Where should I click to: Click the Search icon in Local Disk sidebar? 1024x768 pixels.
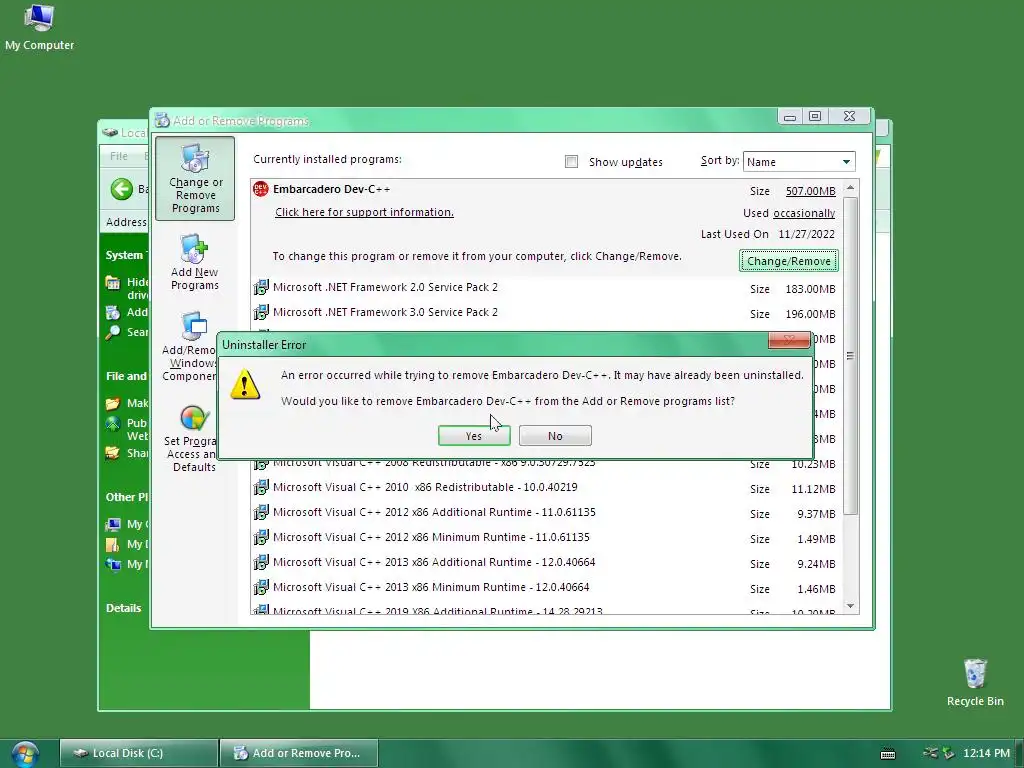pos(113,332)
